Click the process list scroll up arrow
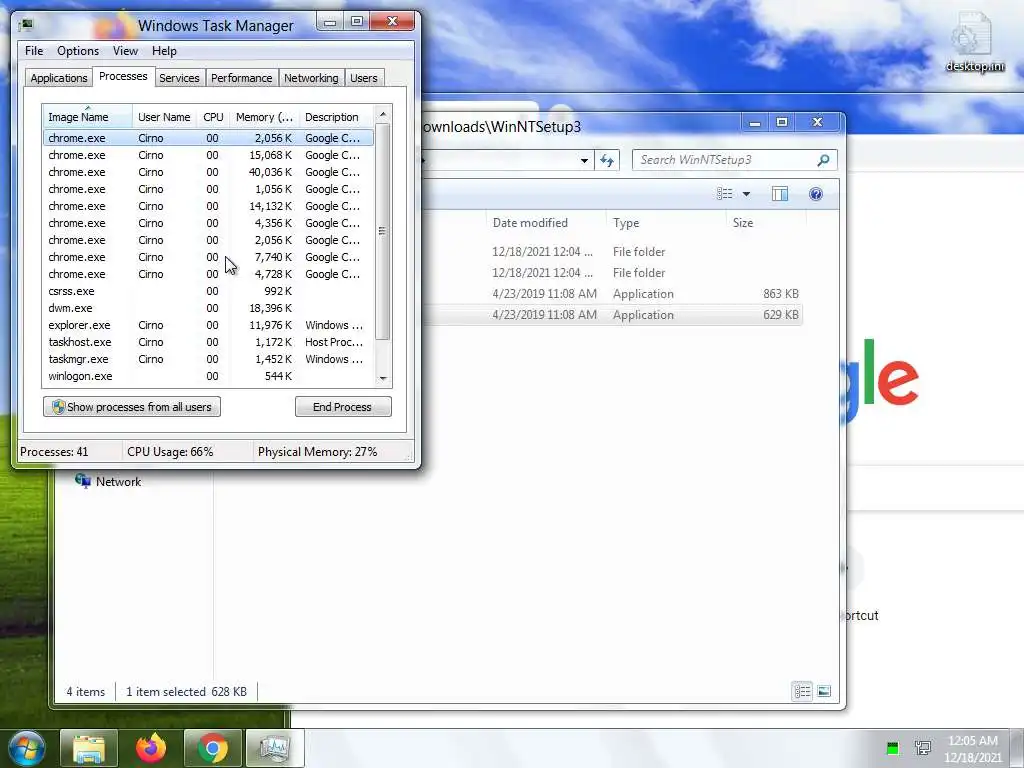Screen dimensions: 1024x768 (383, 114)
